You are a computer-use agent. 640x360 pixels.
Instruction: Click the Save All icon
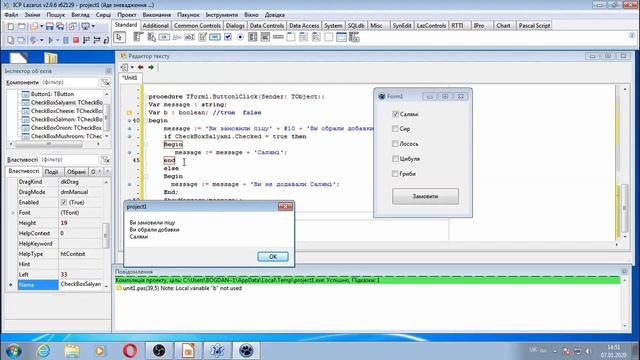pos(60,27)
